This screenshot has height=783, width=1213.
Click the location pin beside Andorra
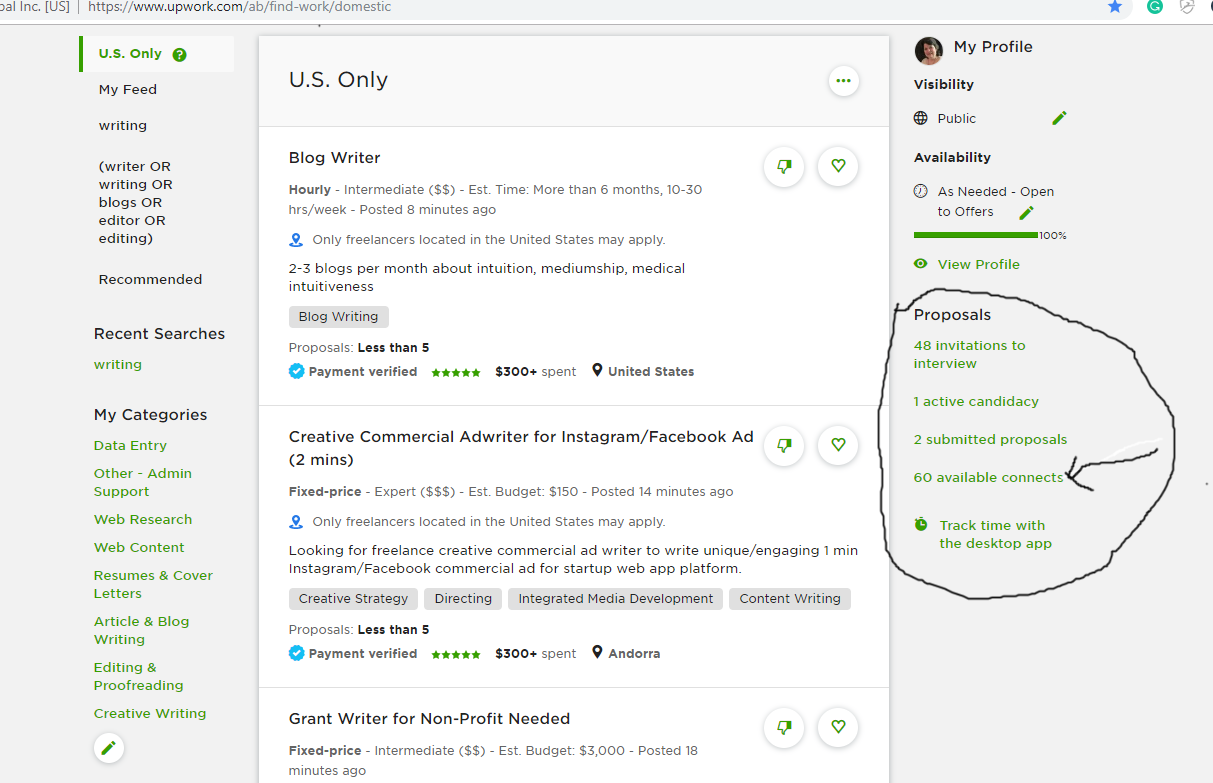coord(597,652)
